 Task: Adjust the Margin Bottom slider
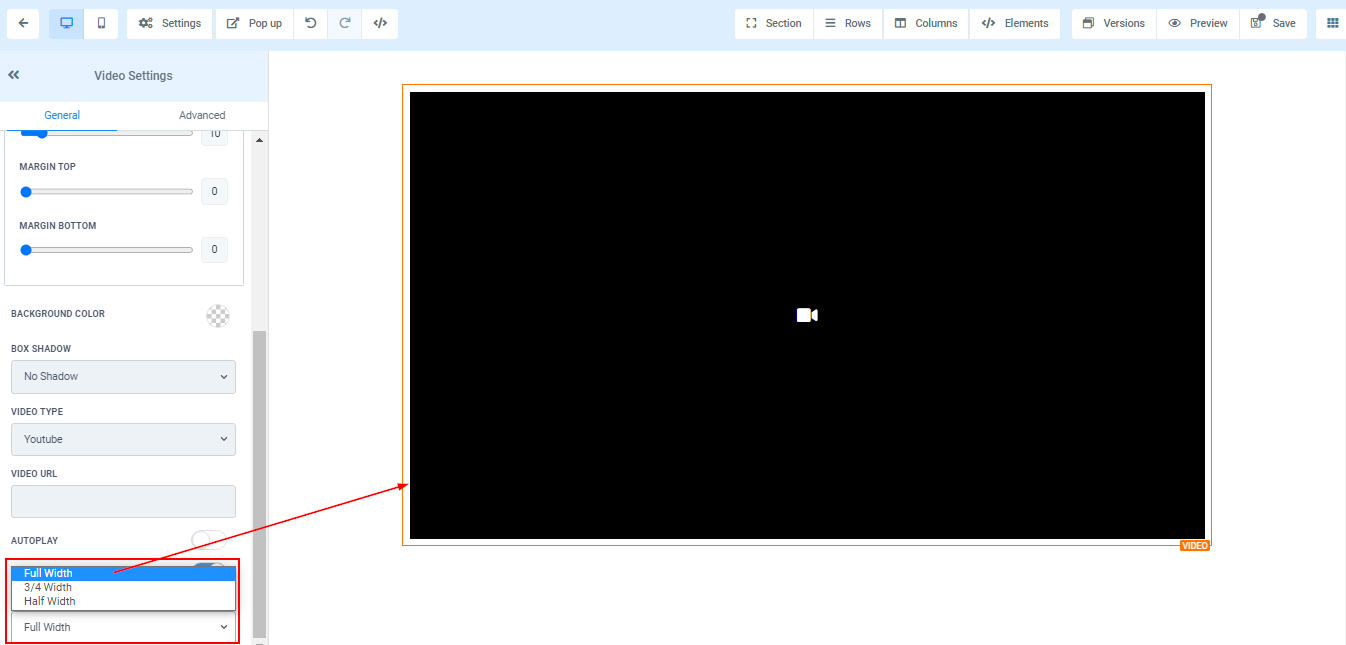pyautogui.click(x=106, y=250)
